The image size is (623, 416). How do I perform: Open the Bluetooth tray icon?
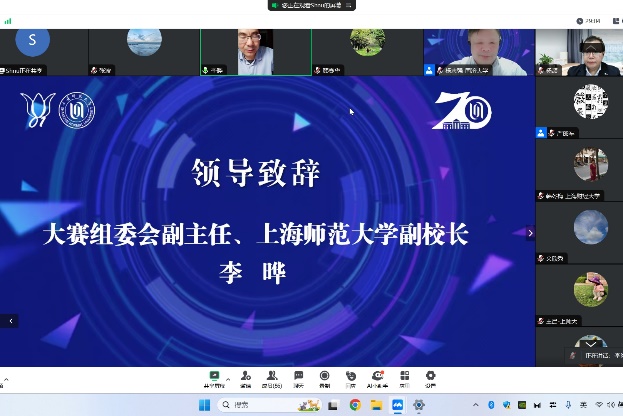(x=491, y=405)
